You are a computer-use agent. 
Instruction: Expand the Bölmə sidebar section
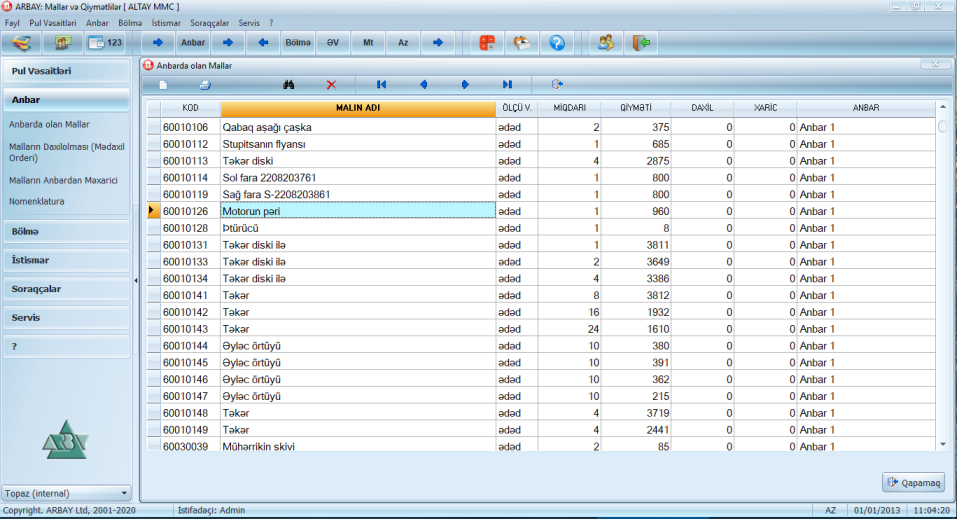pyautogui.click(x=67, y=231)
